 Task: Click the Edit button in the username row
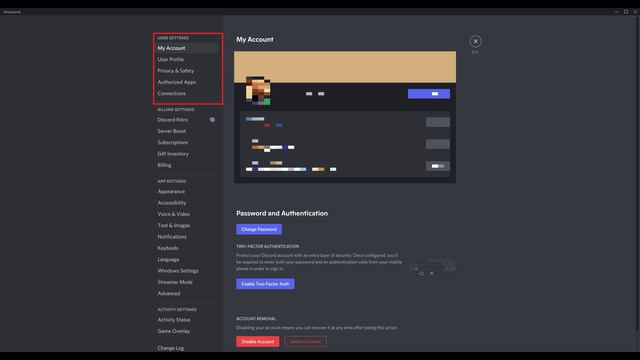[x=438, y=122]
